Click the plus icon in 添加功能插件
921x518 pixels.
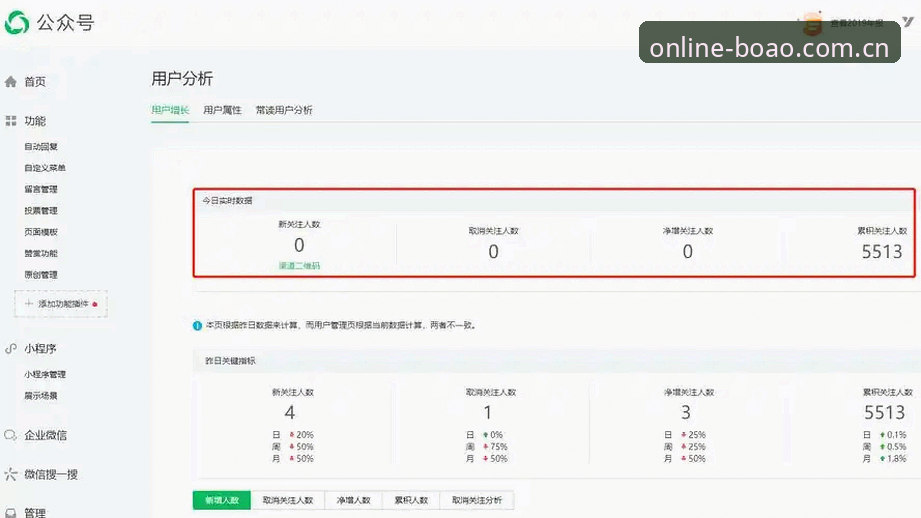29,304
